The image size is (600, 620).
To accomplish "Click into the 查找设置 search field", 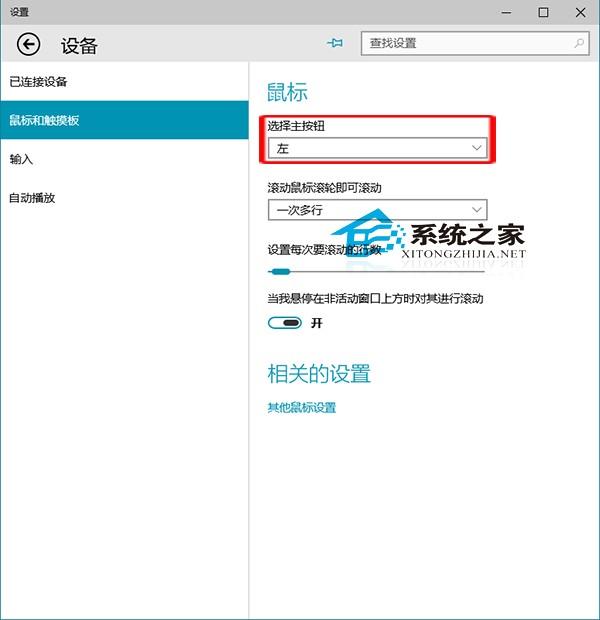I will coord(465,44).
